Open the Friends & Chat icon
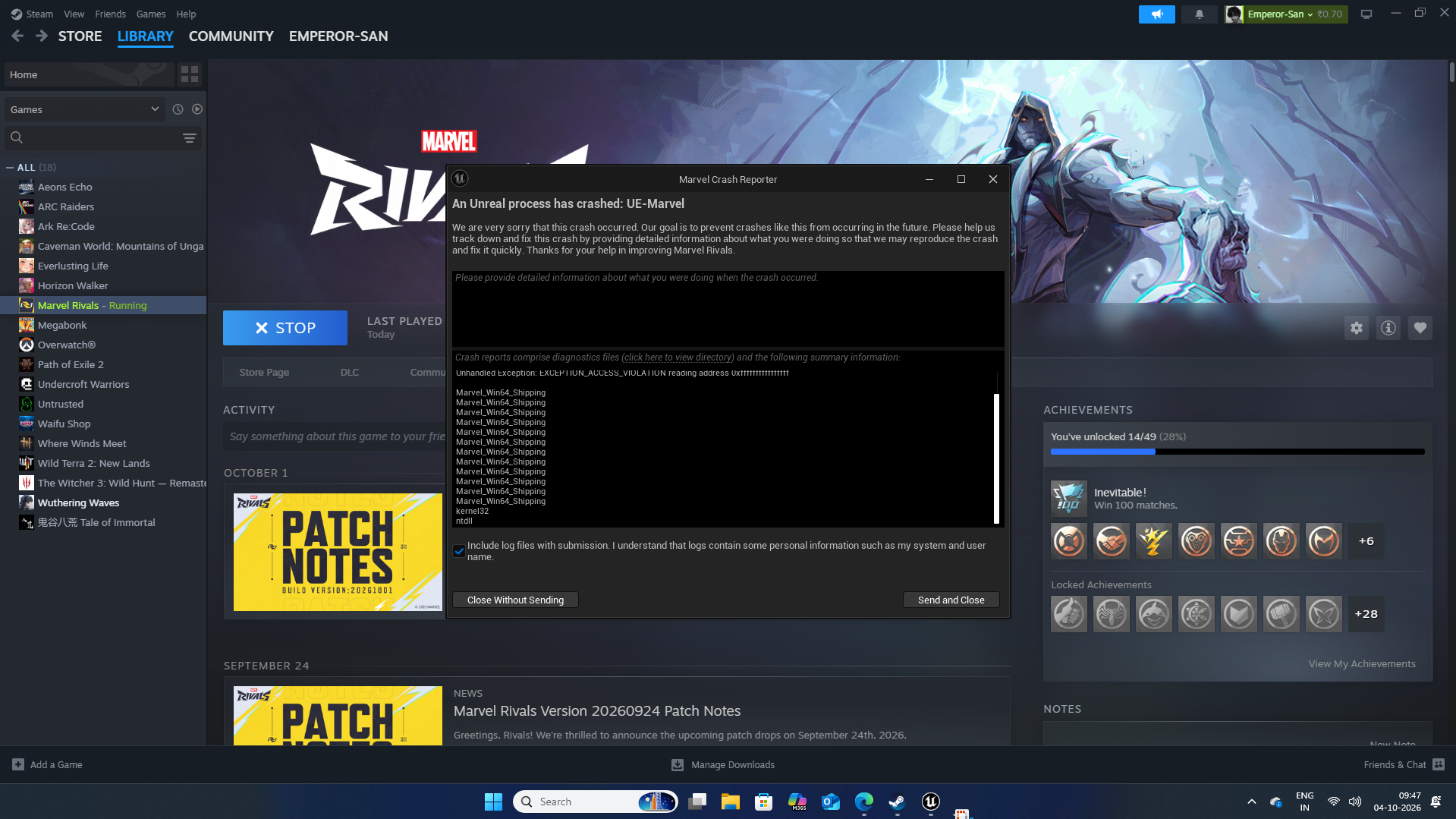This screenshot has width=1456, height=819. [1439, 764]
